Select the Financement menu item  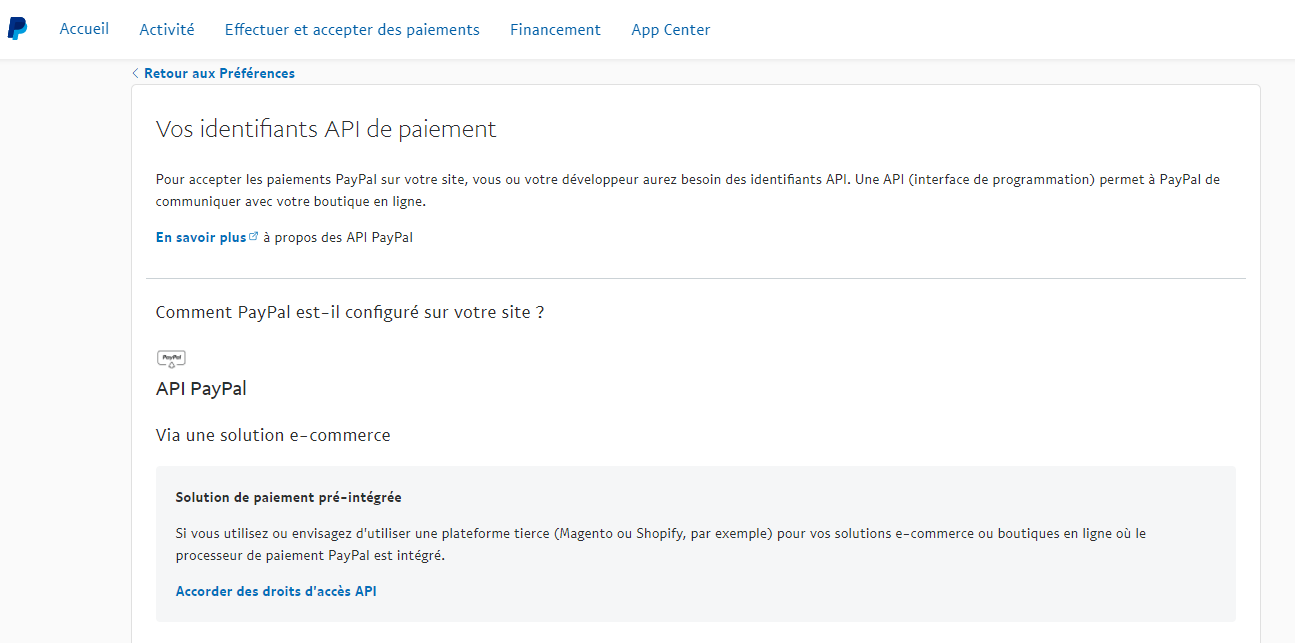pyautogui.click(x=555, y=30)
